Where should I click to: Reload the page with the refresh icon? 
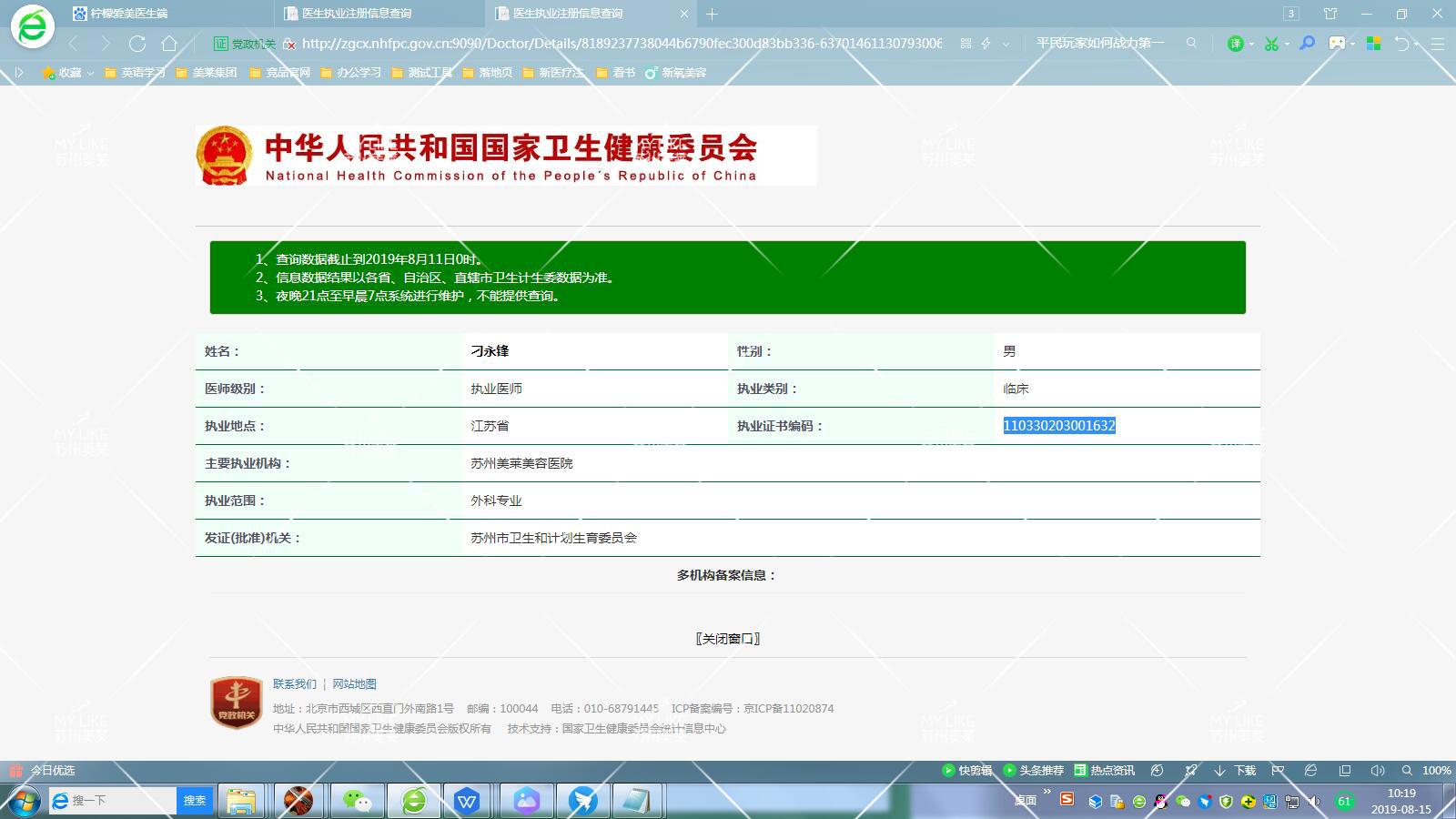137,44
